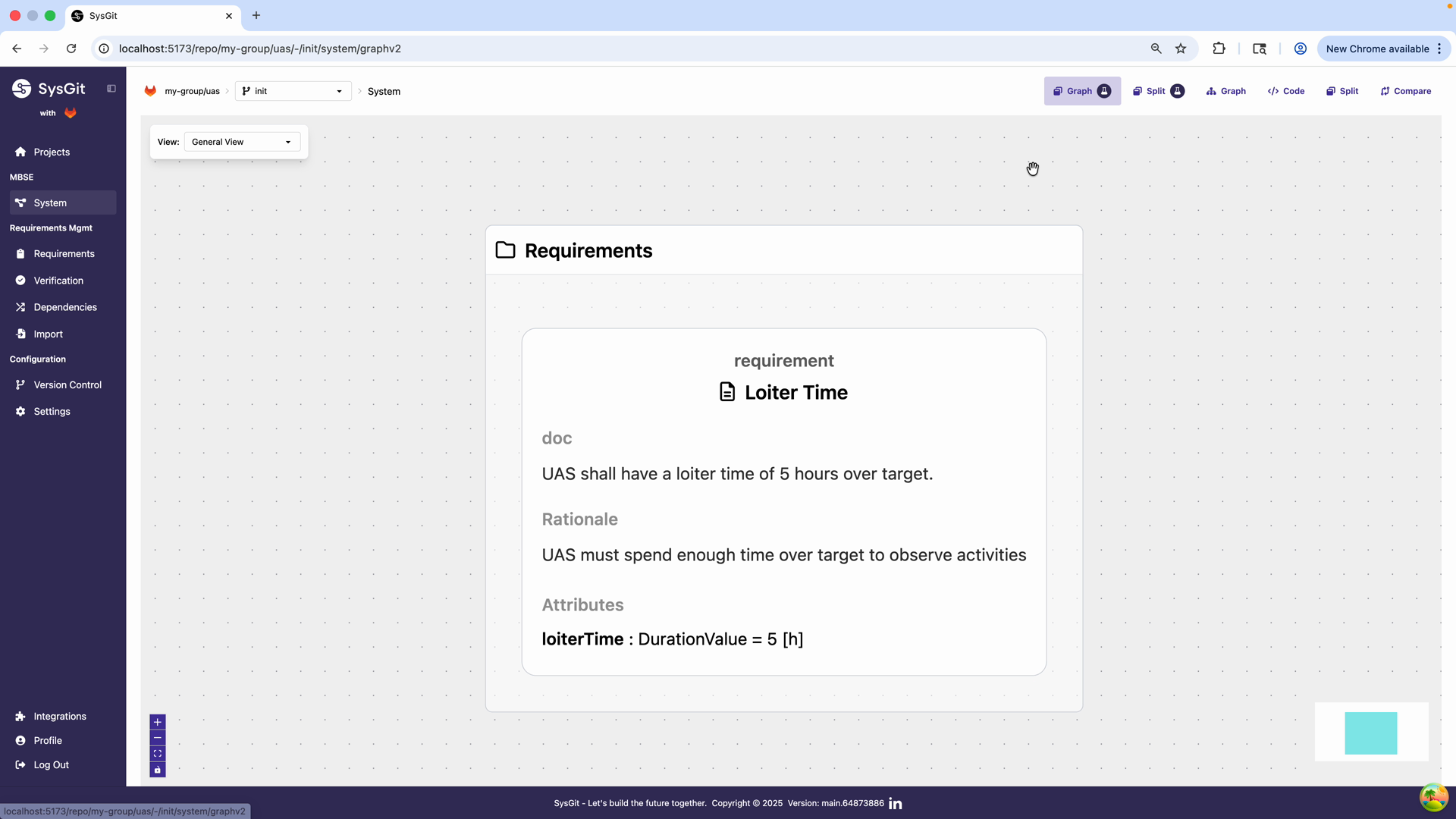Open the my-group/uas breadcrumb link
Image resolution: width=1456 pixels, height=819 pixels.
pos(193,91)
